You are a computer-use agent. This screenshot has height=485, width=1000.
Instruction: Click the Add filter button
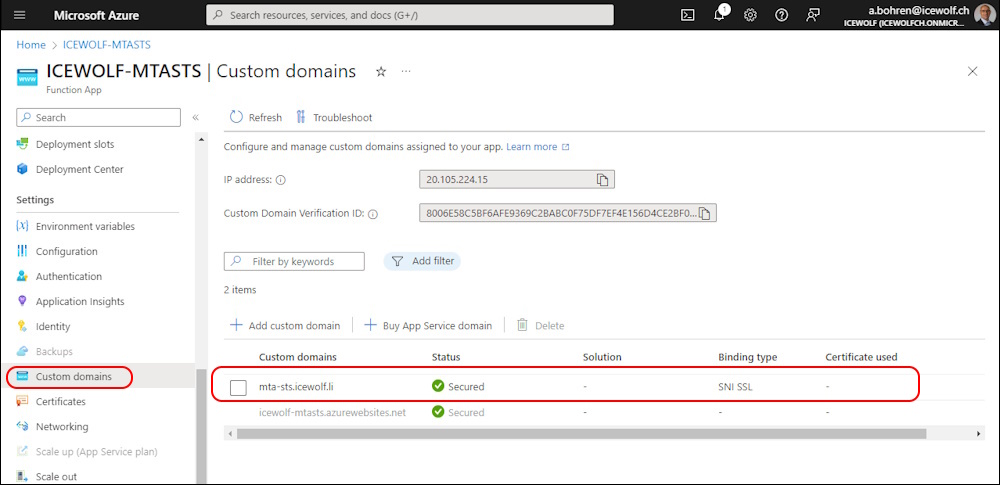[x=422, y=261]
